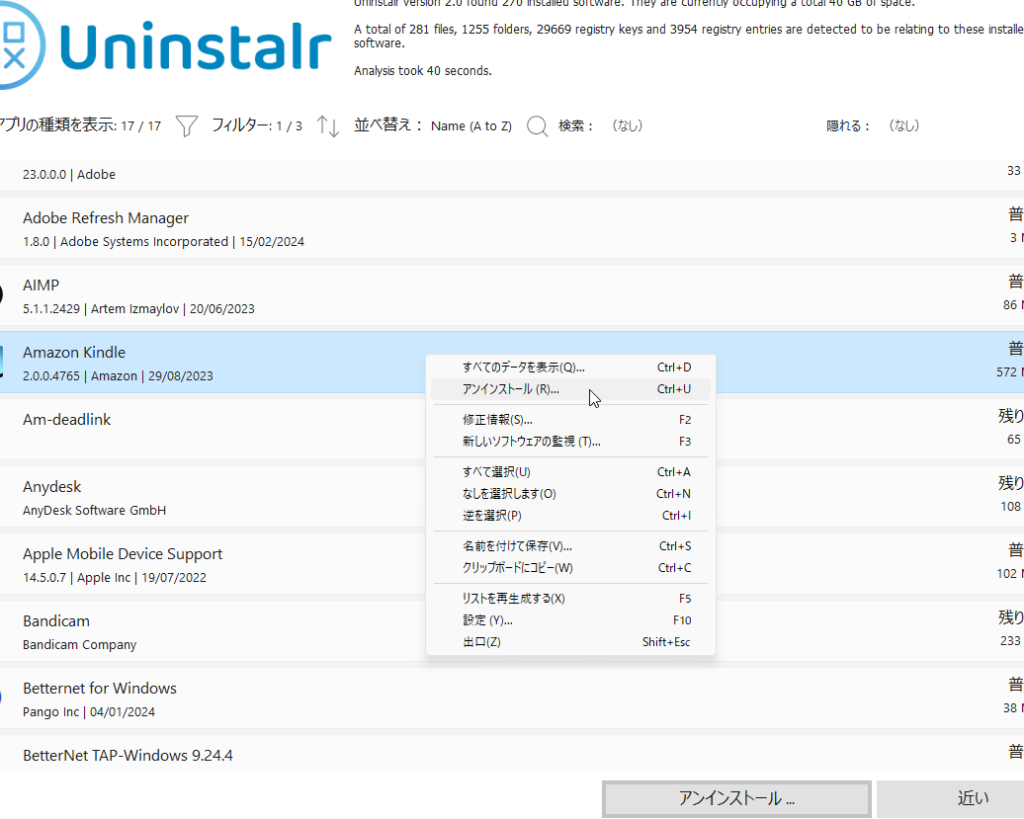The width and height of the screenshot is (1024, 819).
Task: Select the Anydesk row
Action: click(512, 497)
